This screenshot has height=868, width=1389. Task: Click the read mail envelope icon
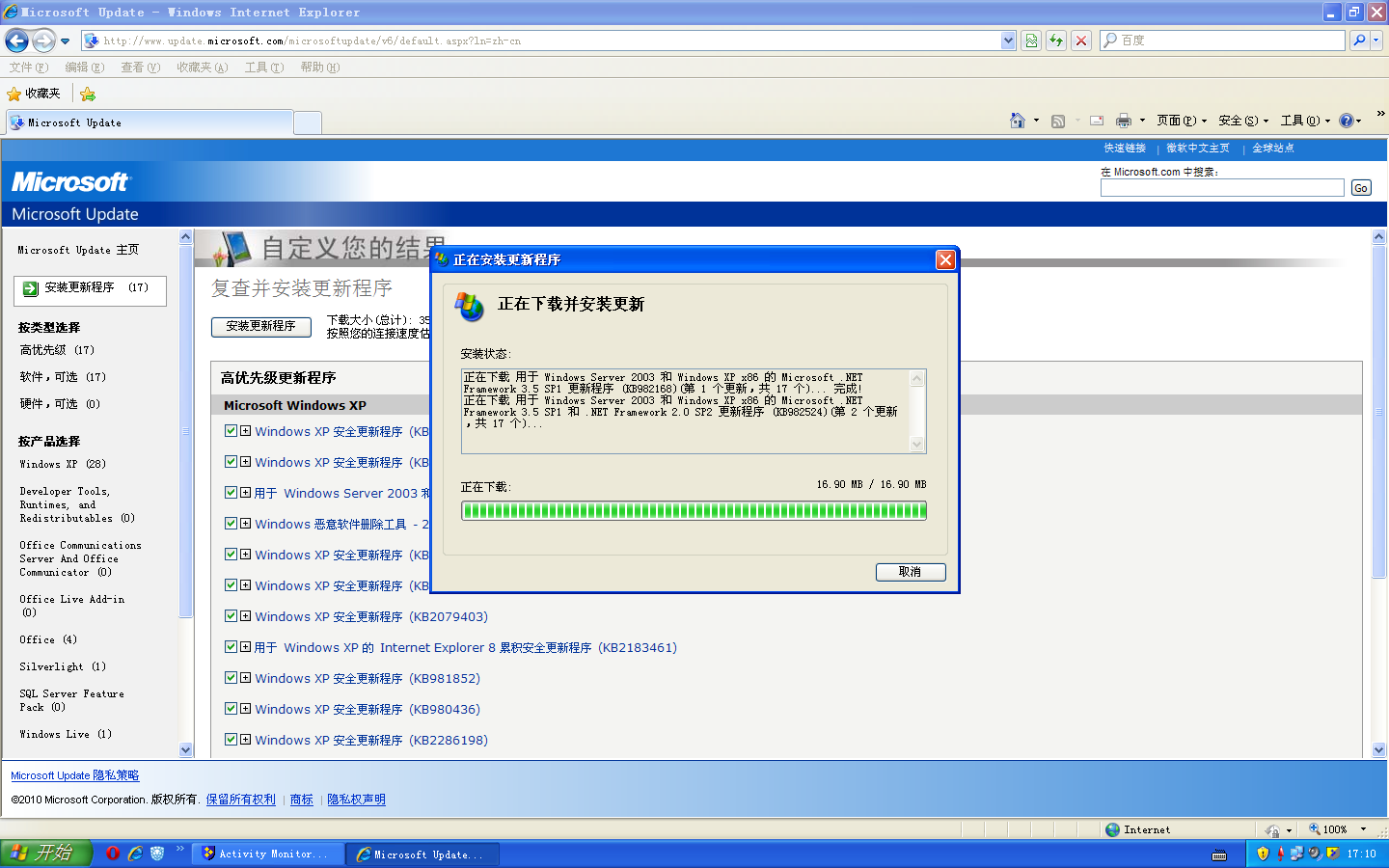(x=1097, y=121)
